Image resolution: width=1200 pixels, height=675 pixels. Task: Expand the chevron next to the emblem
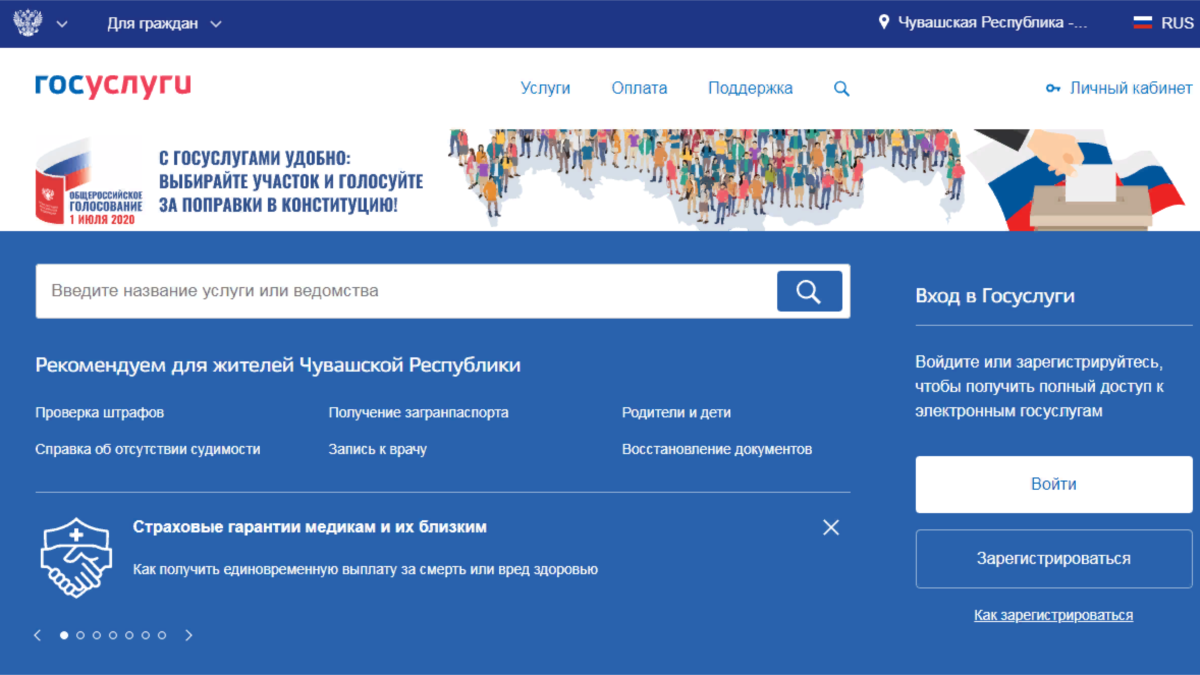pos(62,23)
